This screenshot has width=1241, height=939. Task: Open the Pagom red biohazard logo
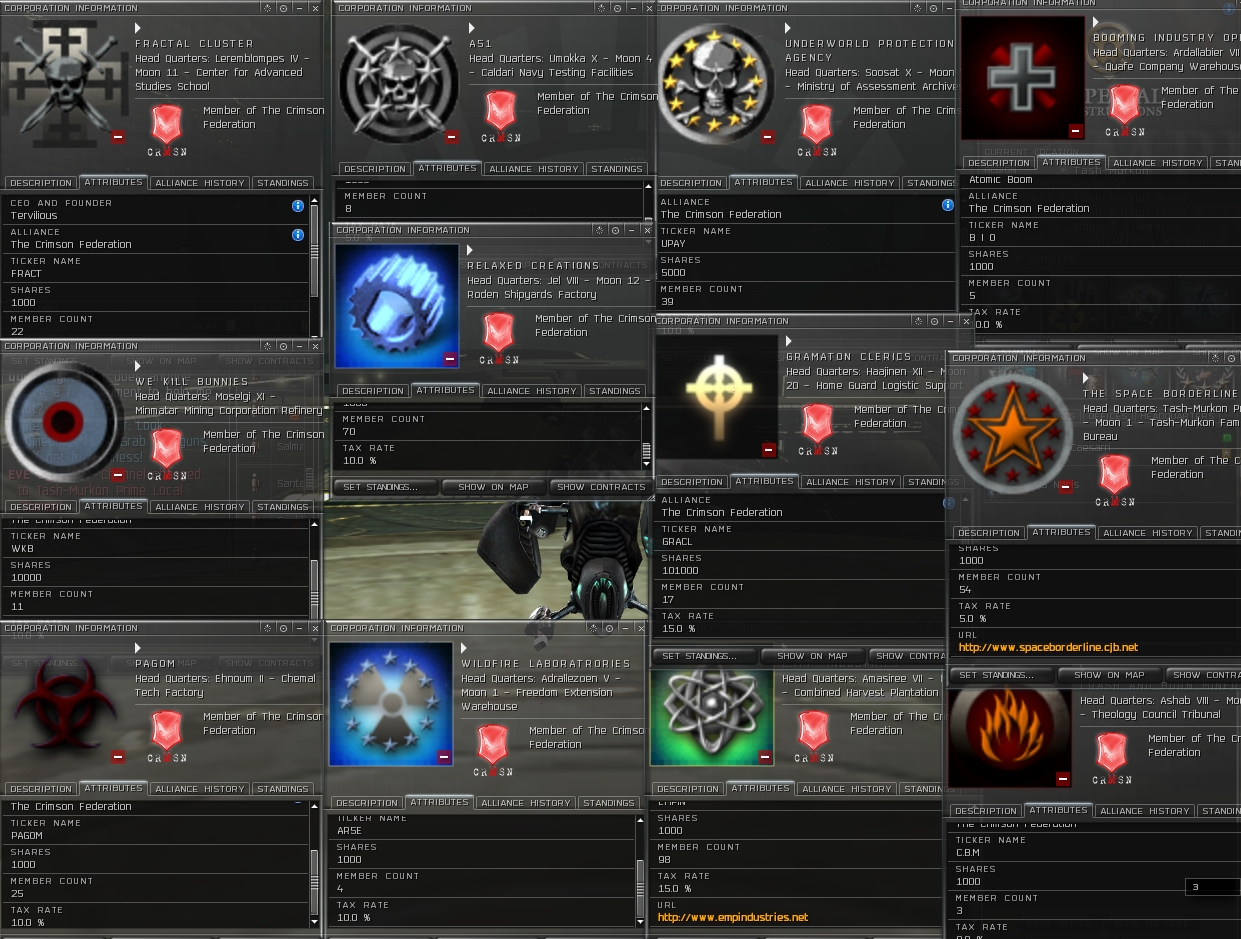pyautogui.click(x=65, y=705)
